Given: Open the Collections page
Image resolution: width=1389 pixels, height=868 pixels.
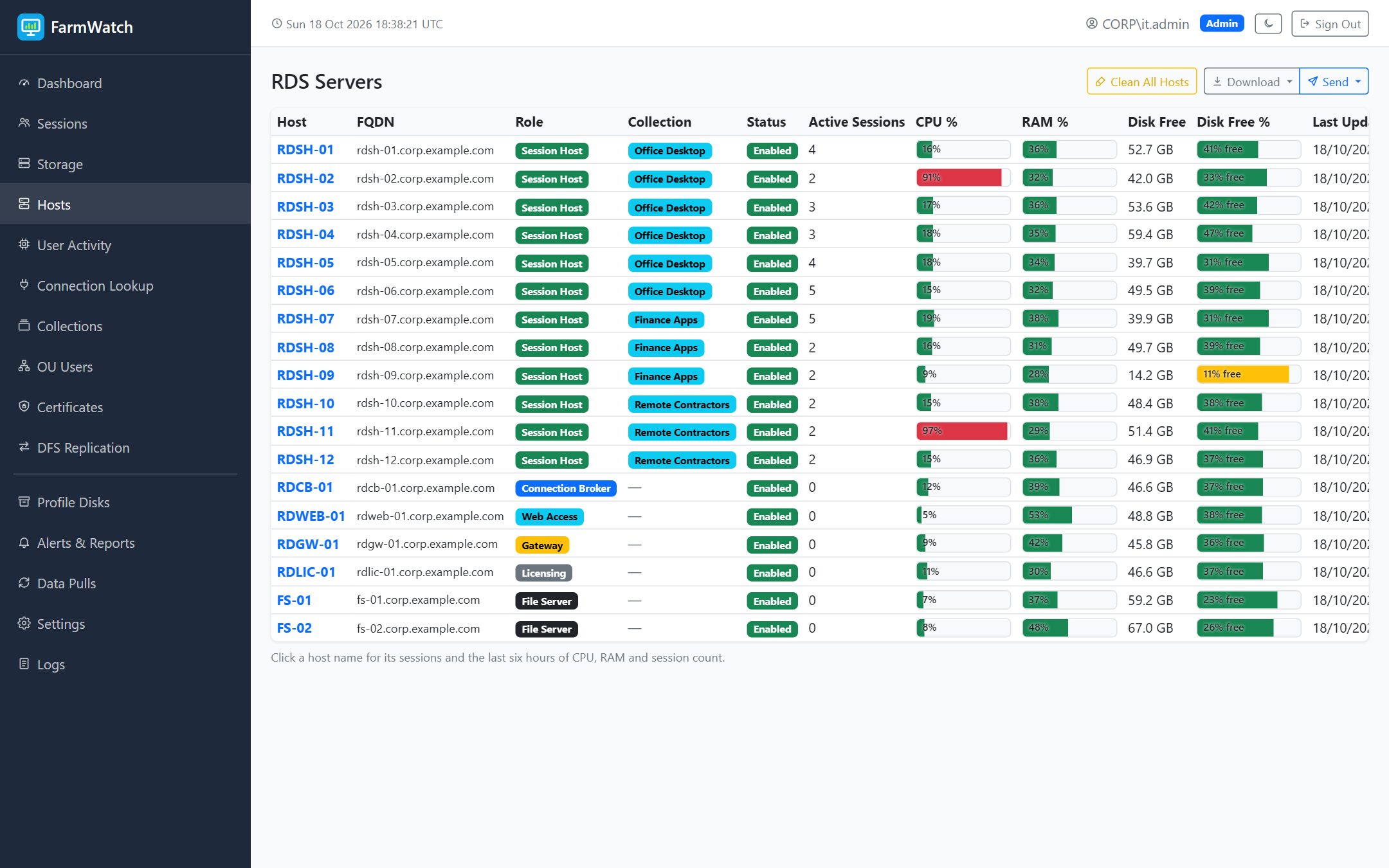Looking at the screenshot, I should pos(125,326).
